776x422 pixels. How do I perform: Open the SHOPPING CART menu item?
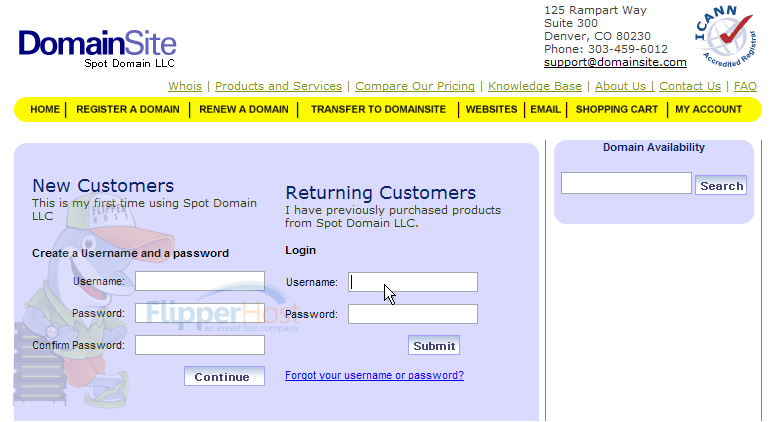(x=617, y=109)
